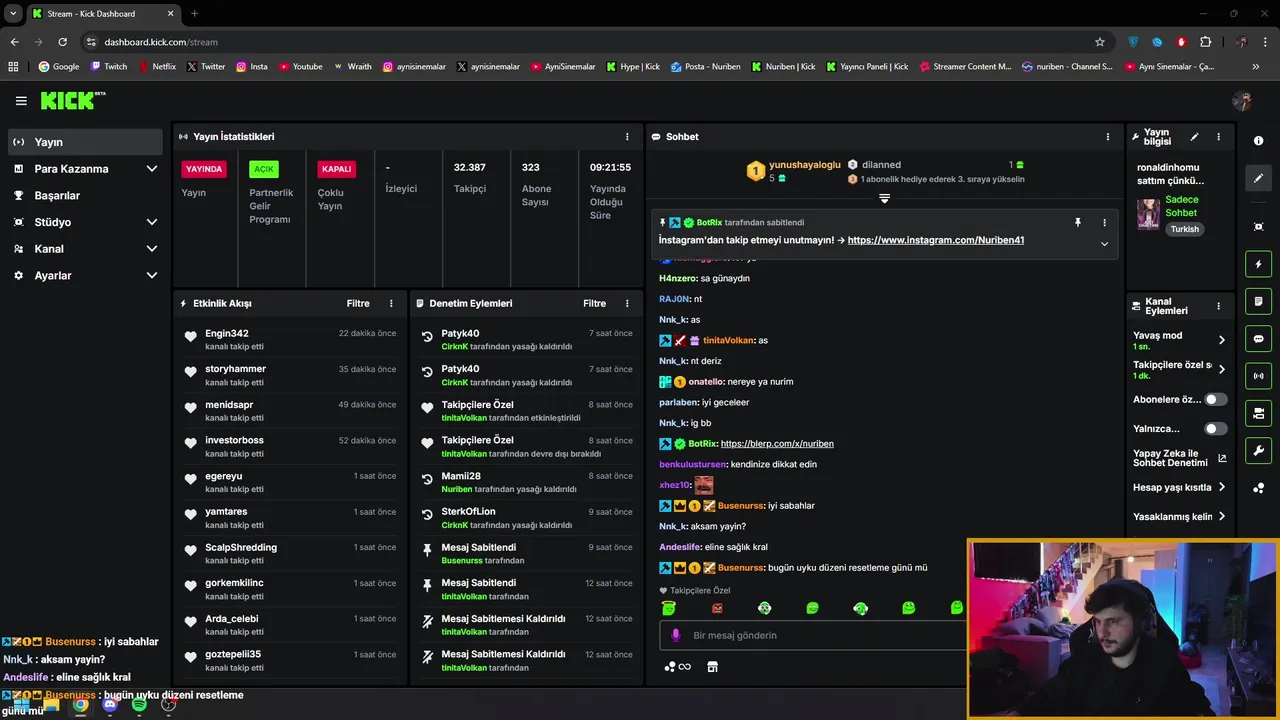Click the points infinity icon below message box
Viewport: 1280px width, 720px height.
click(x=677, y=667)
